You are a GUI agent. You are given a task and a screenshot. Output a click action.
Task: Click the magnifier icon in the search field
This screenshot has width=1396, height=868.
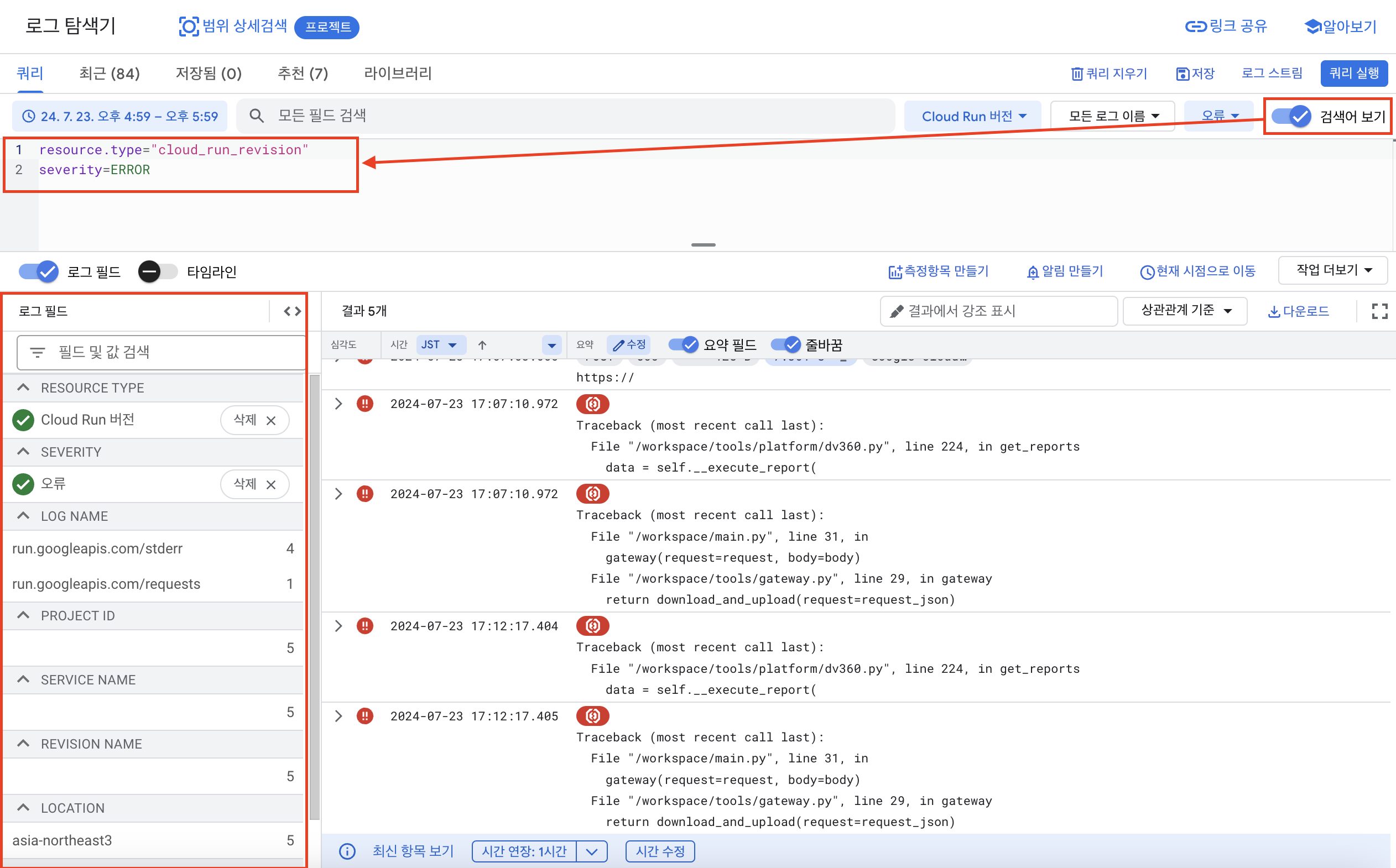pyautogui.click(x=257, y=116)
